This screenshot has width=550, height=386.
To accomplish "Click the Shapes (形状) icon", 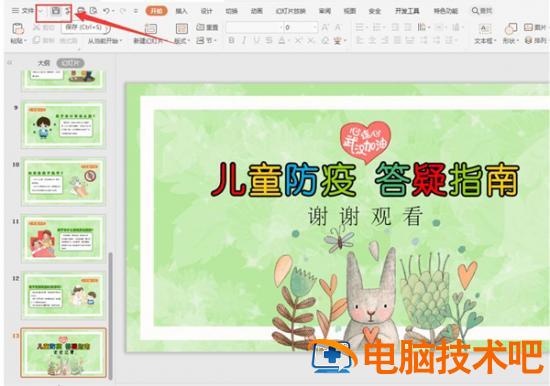I will [511, 29].
